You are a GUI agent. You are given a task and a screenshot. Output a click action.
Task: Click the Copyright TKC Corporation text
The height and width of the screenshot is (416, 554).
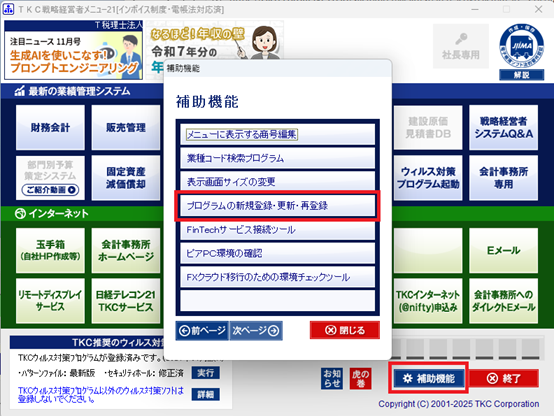pyautogui.click(x=459, y=404)
